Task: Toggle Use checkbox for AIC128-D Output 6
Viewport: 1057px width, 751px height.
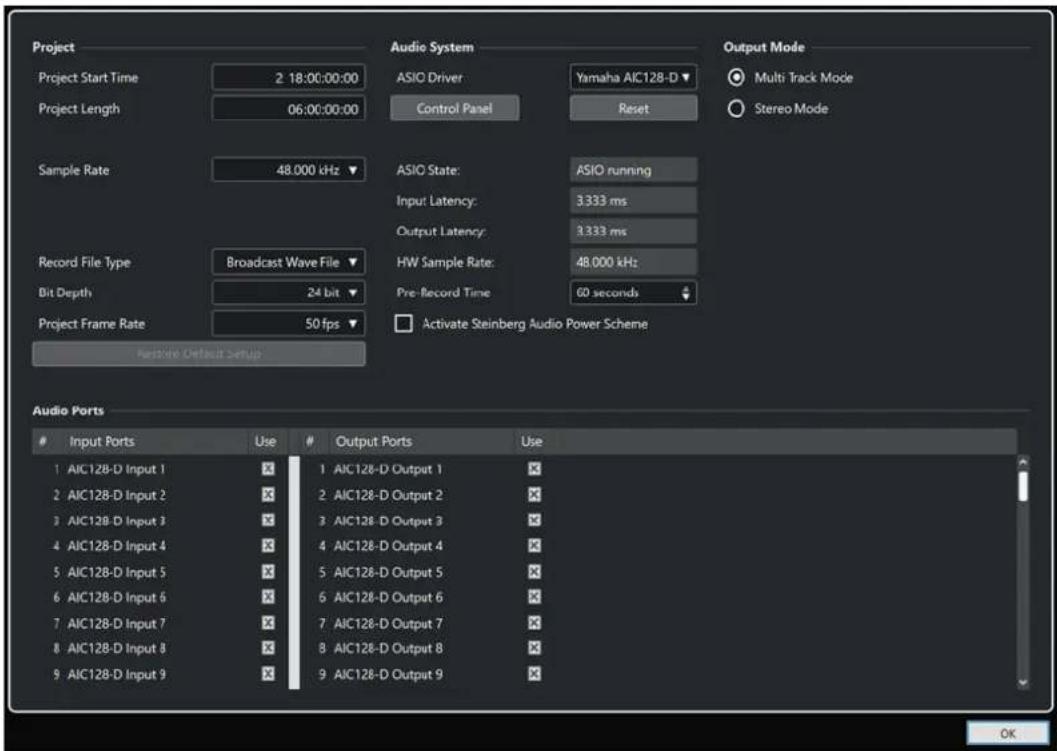Action: (534, 597)
